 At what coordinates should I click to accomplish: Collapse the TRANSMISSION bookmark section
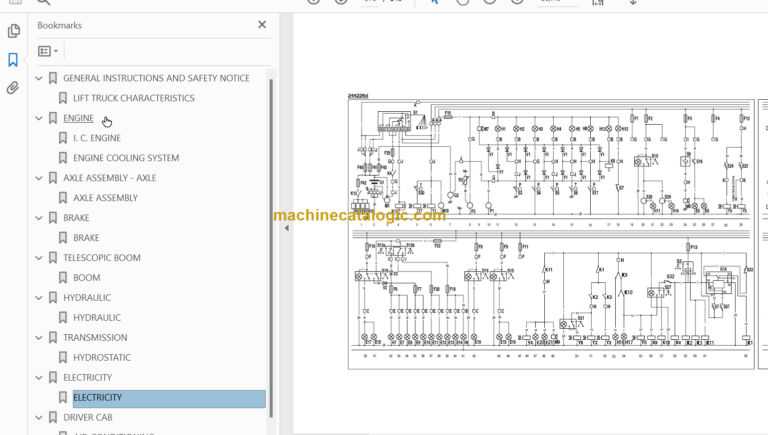click(x=39, y=337)
